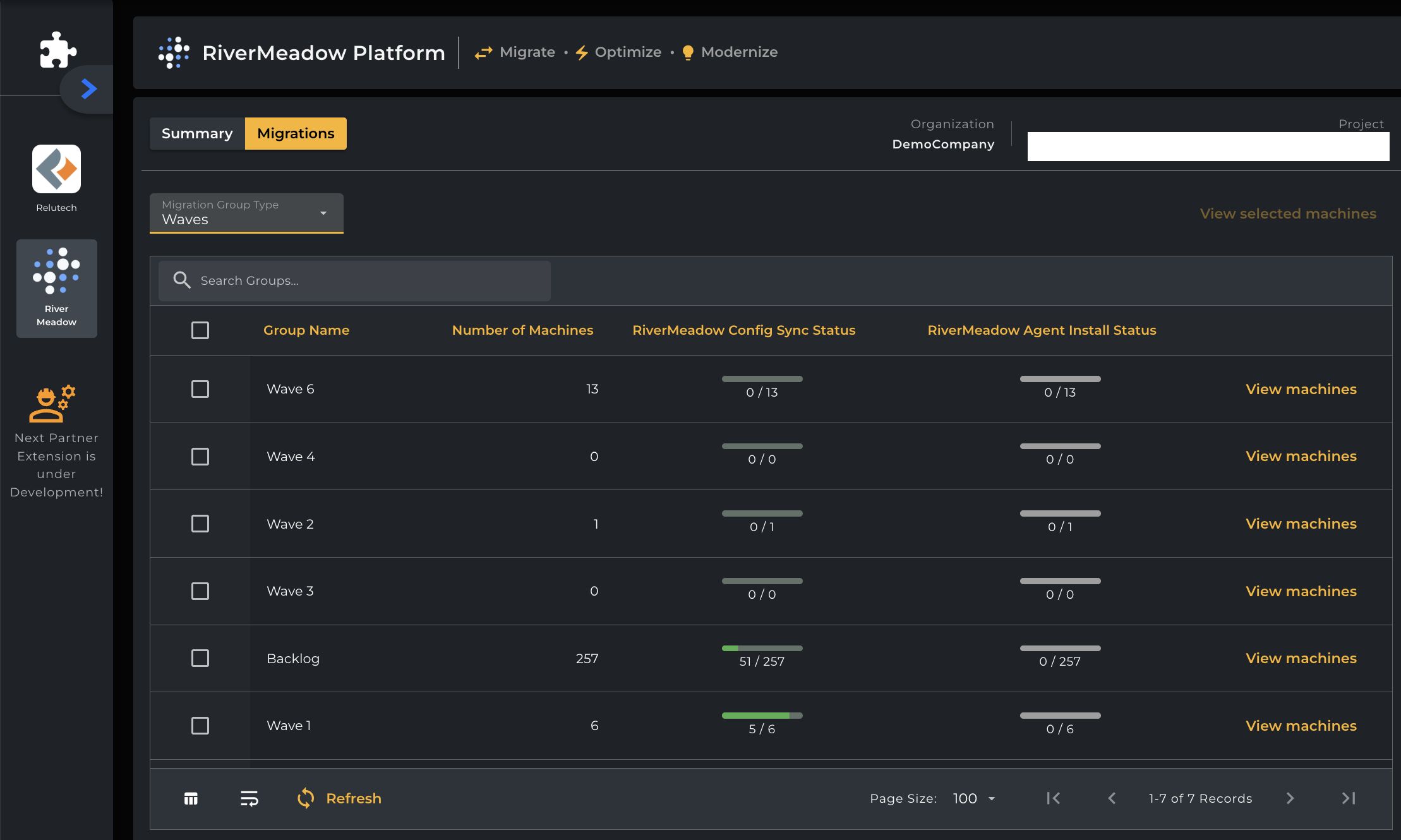Check the Wave 3 row checkbox
The width and height of the screenshot is (1401, 840).
point(200,591)
